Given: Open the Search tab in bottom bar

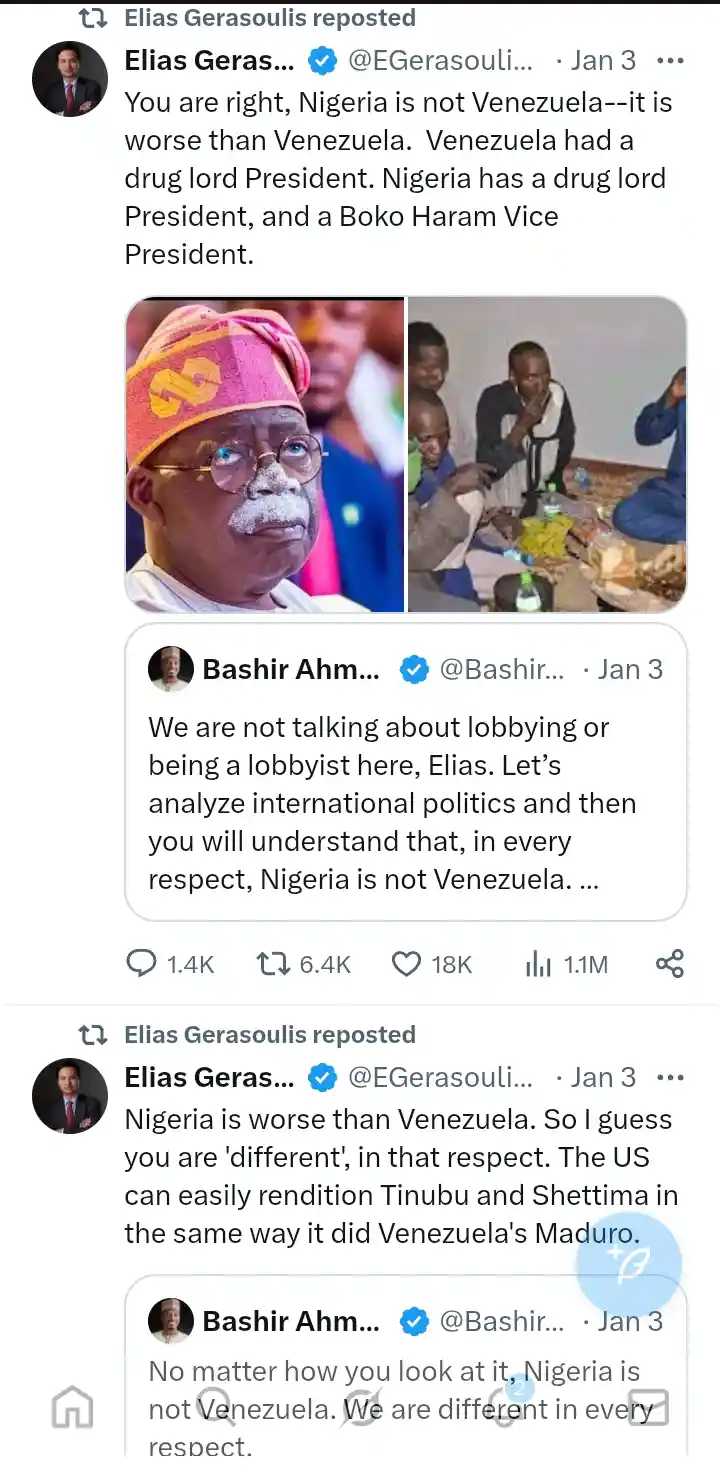Looking at the screenshot, I should coord(215,1406).
